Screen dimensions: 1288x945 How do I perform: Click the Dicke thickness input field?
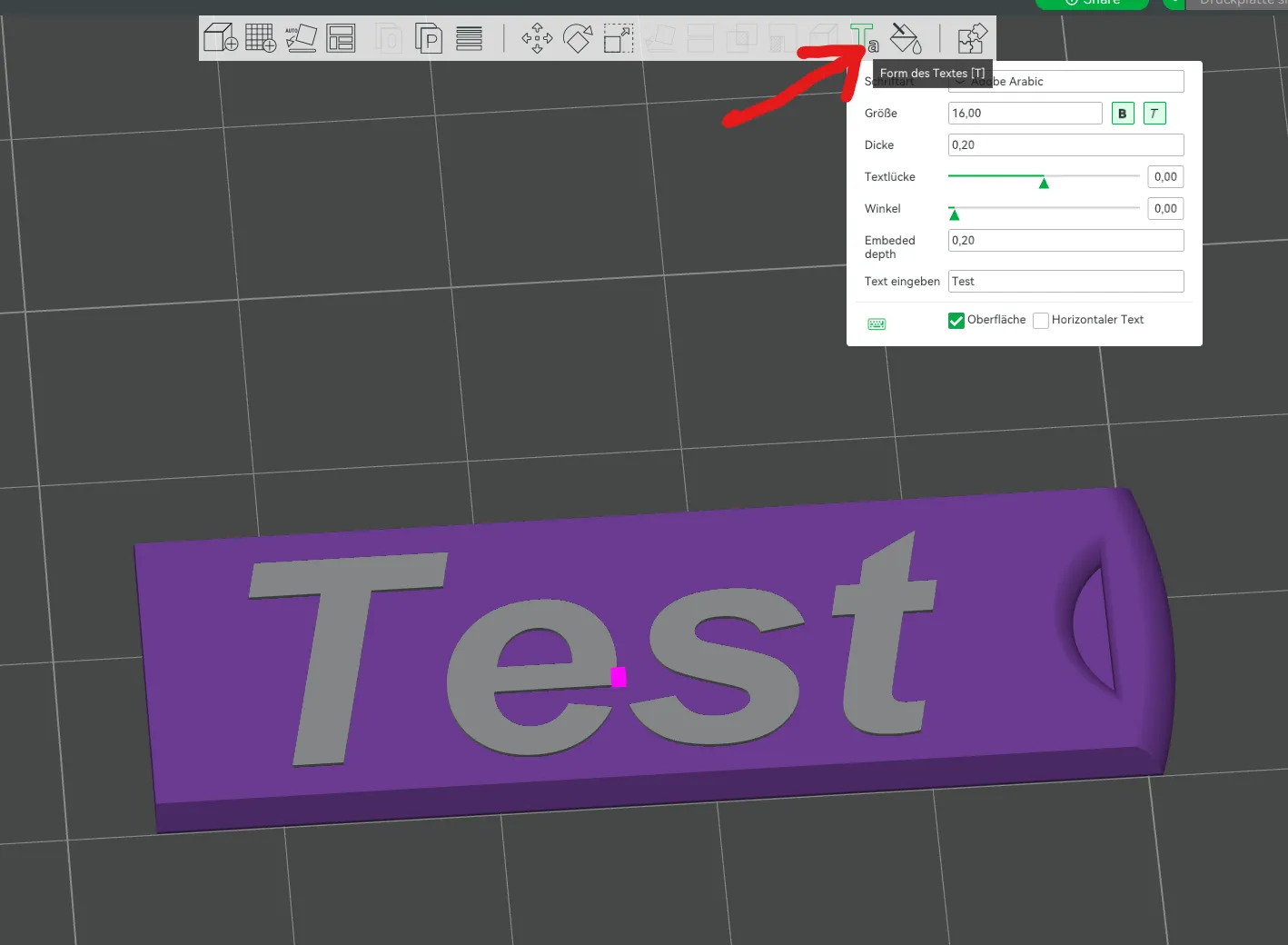pyautogui.click(x=1066, y=145)
